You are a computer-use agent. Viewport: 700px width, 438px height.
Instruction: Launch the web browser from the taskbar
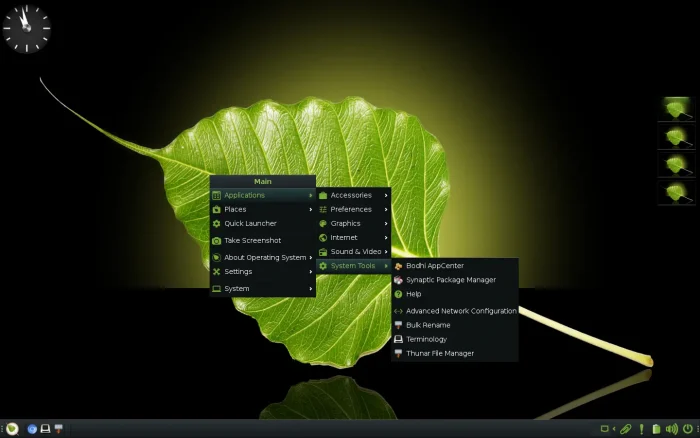[x=32, y=429]
